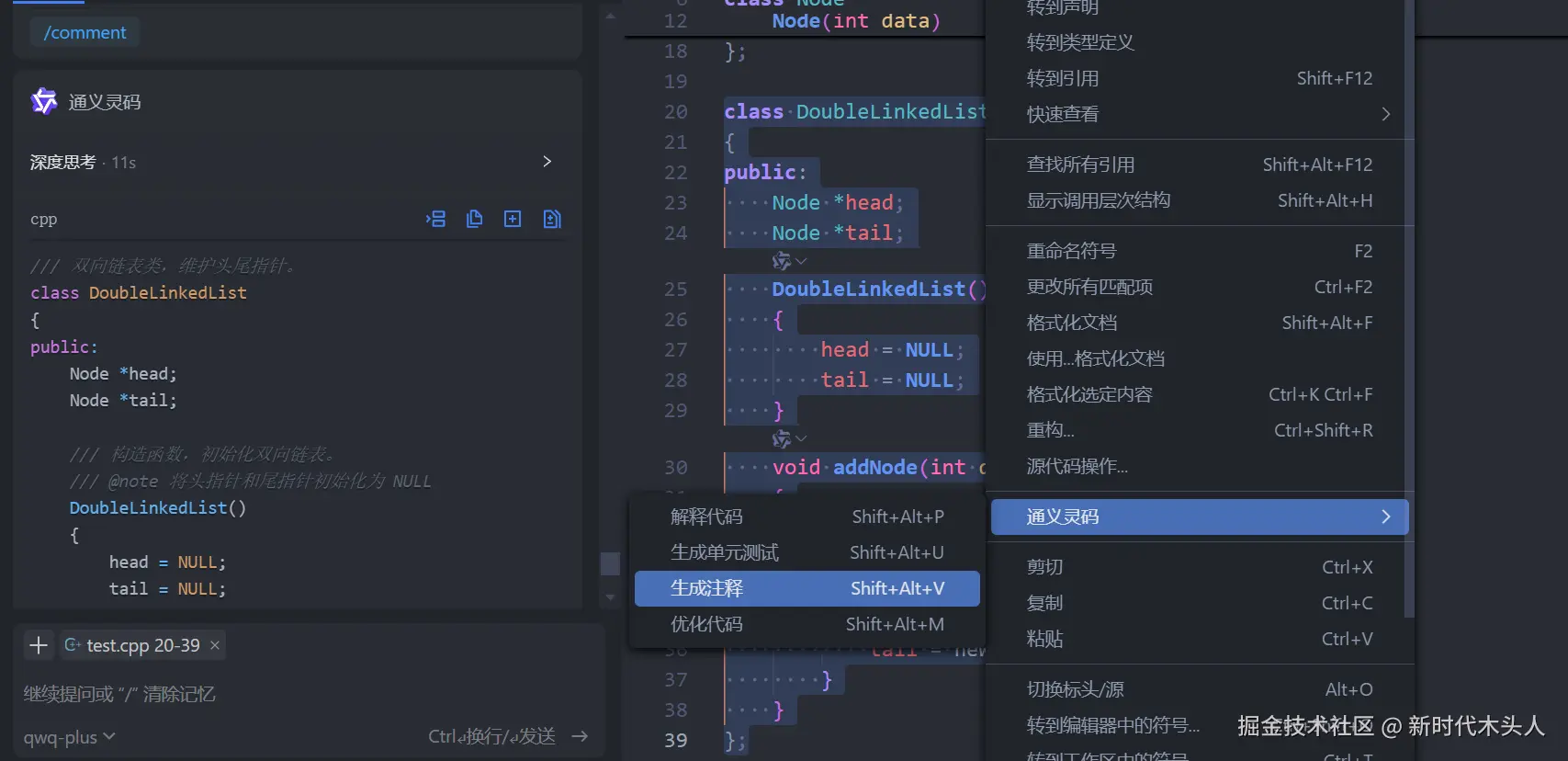Click the insert code icon in cpp block
The image size is (1568, 761).
[x=436, y=219]
